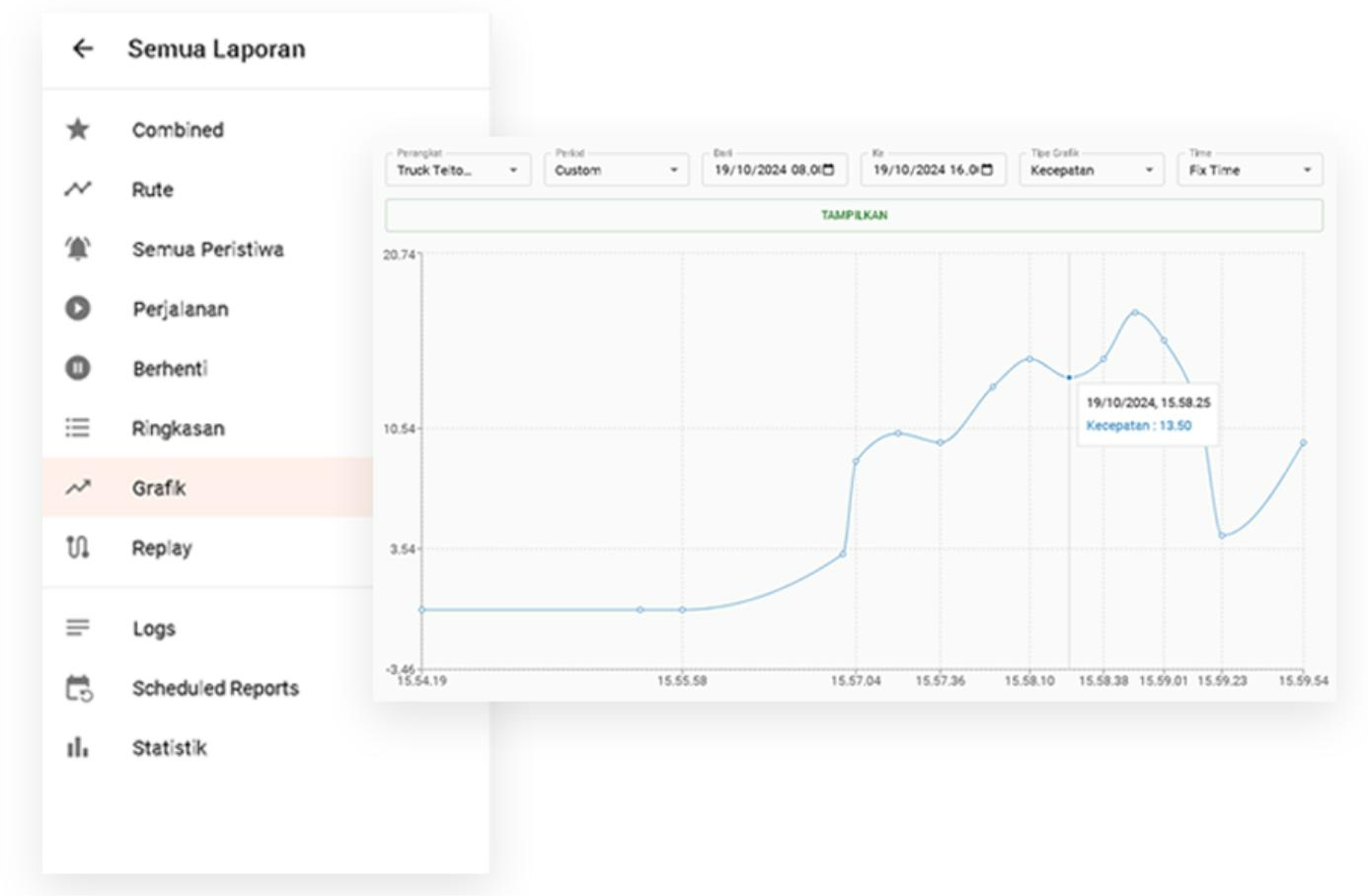Expand the Periode Custom dropdown

coord(616,170)
